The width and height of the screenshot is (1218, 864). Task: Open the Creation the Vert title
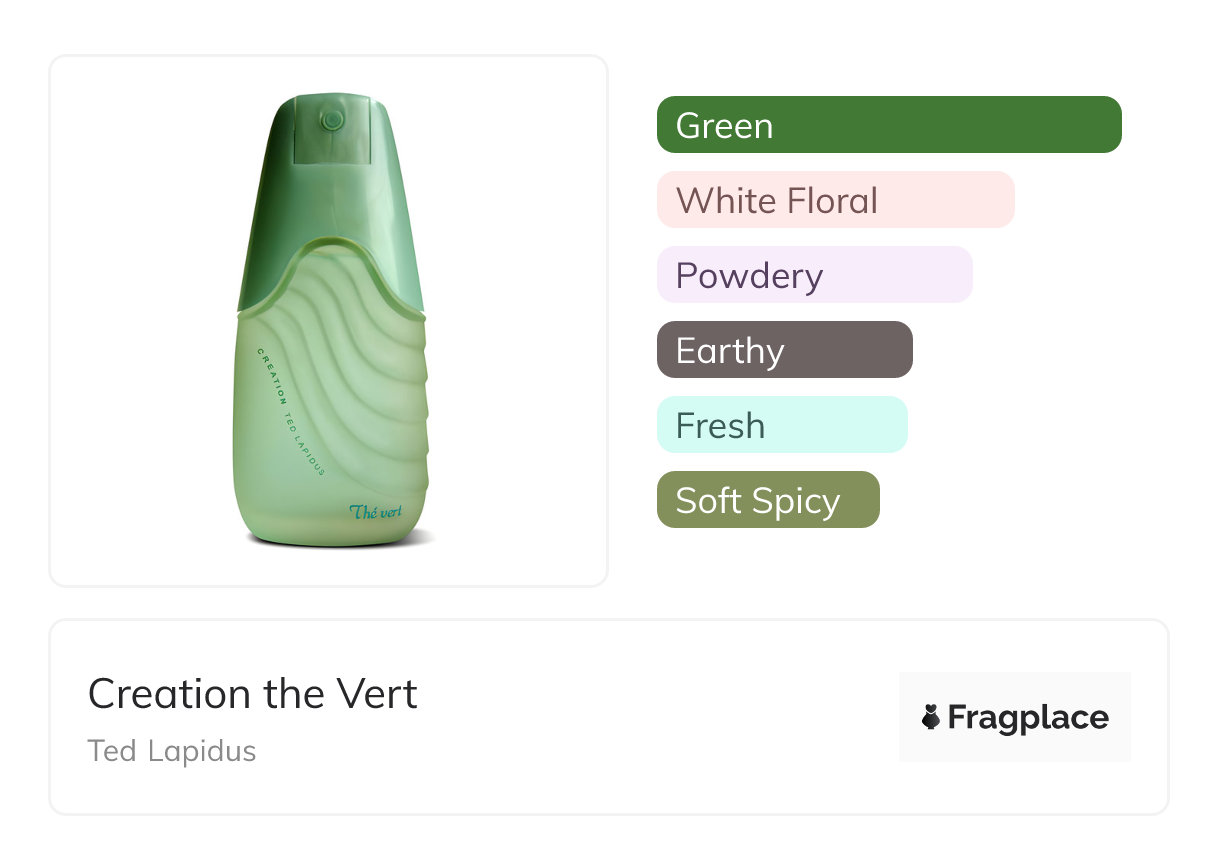coord(253,694)
